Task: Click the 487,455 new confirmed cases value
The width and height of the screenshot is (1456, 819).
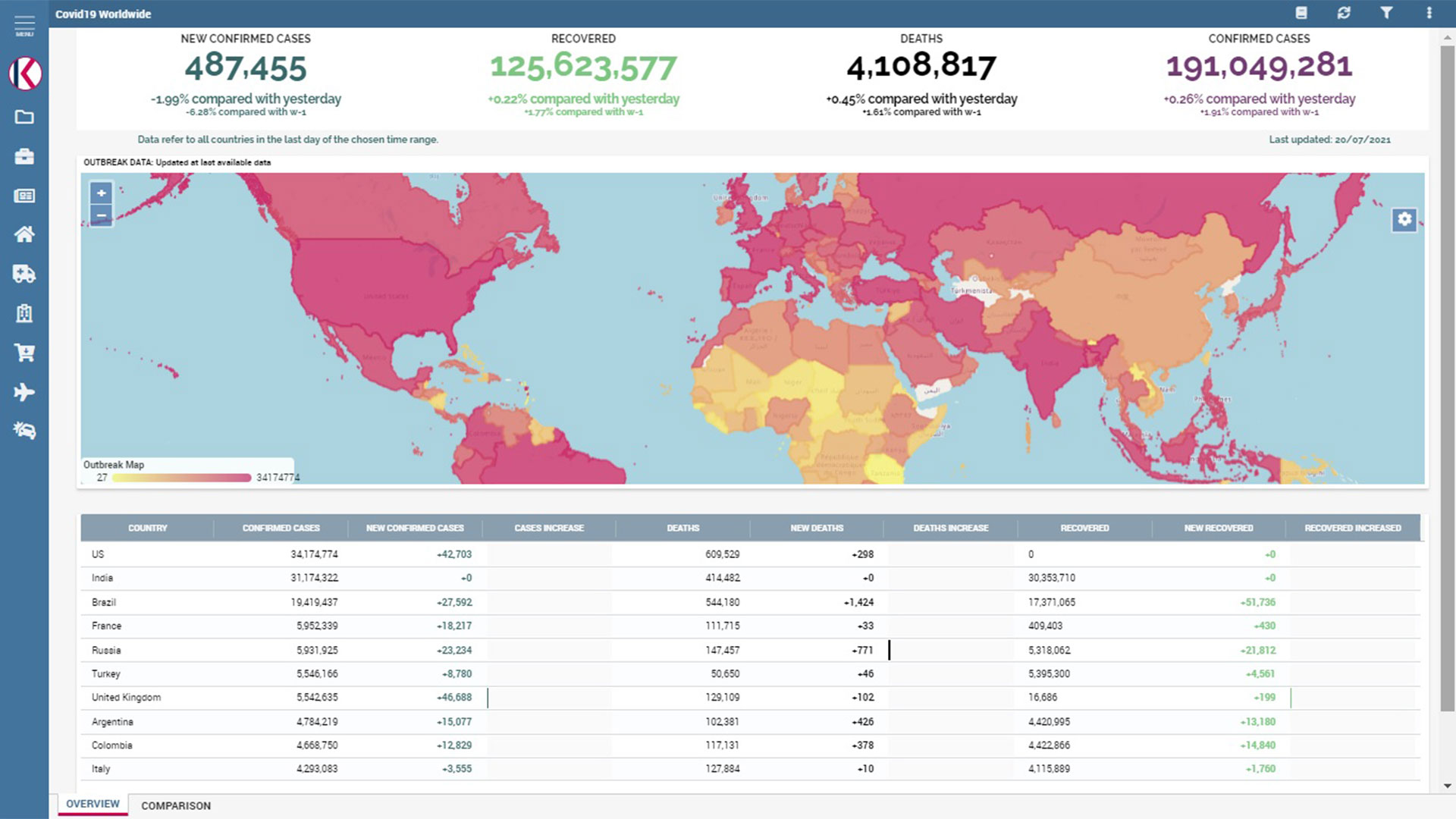Action: click(246, 67)
